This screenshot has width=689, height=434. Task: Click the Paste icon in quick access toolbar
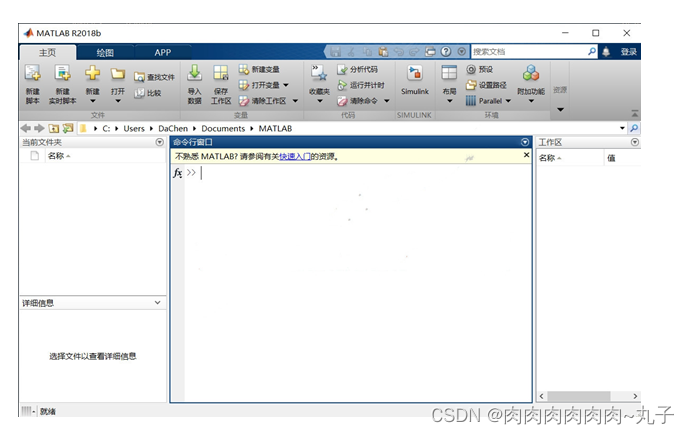(383, 52)
